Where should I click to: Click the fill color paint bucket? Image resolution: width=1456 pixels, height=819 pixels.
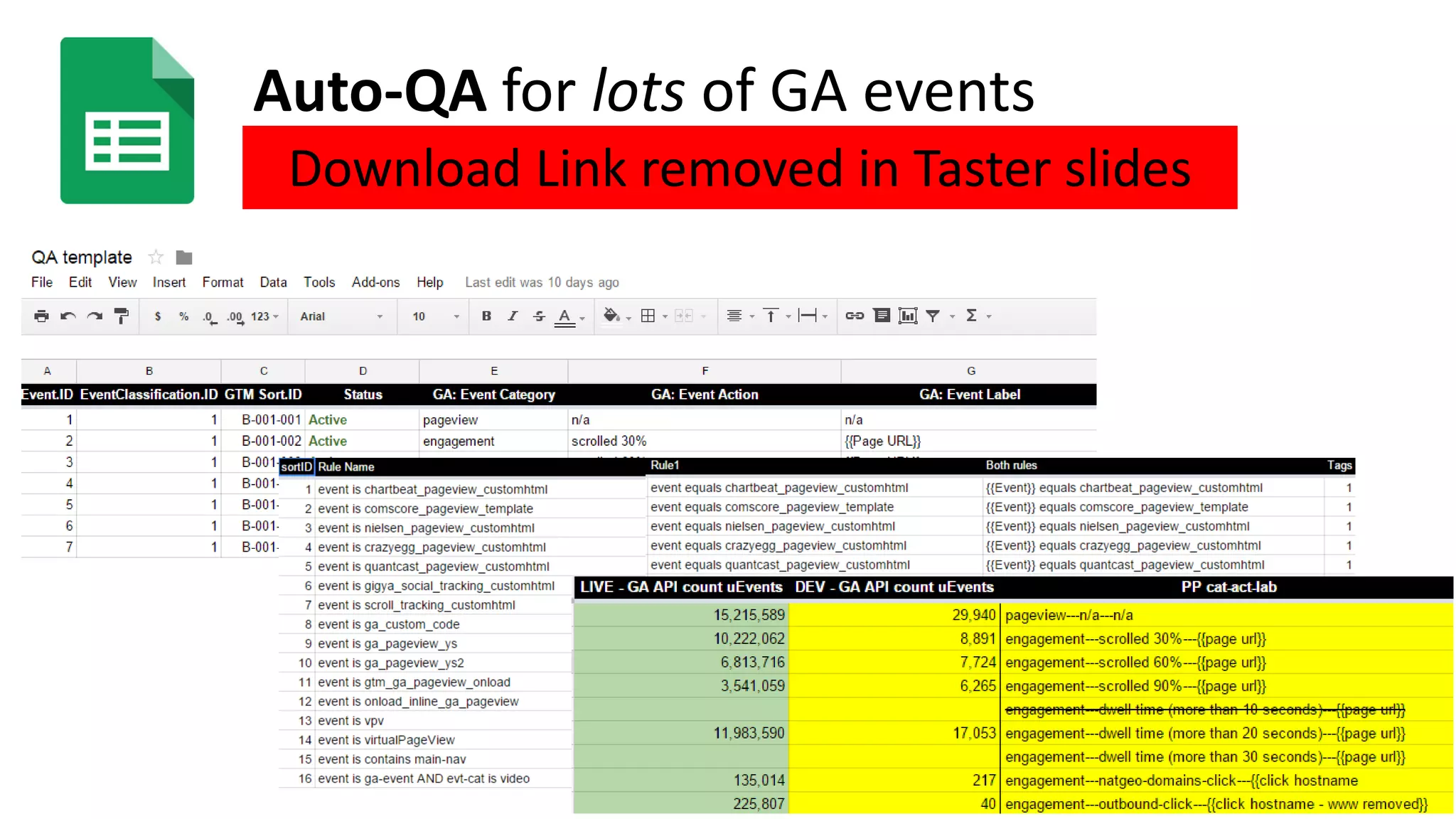click(611, 316)
